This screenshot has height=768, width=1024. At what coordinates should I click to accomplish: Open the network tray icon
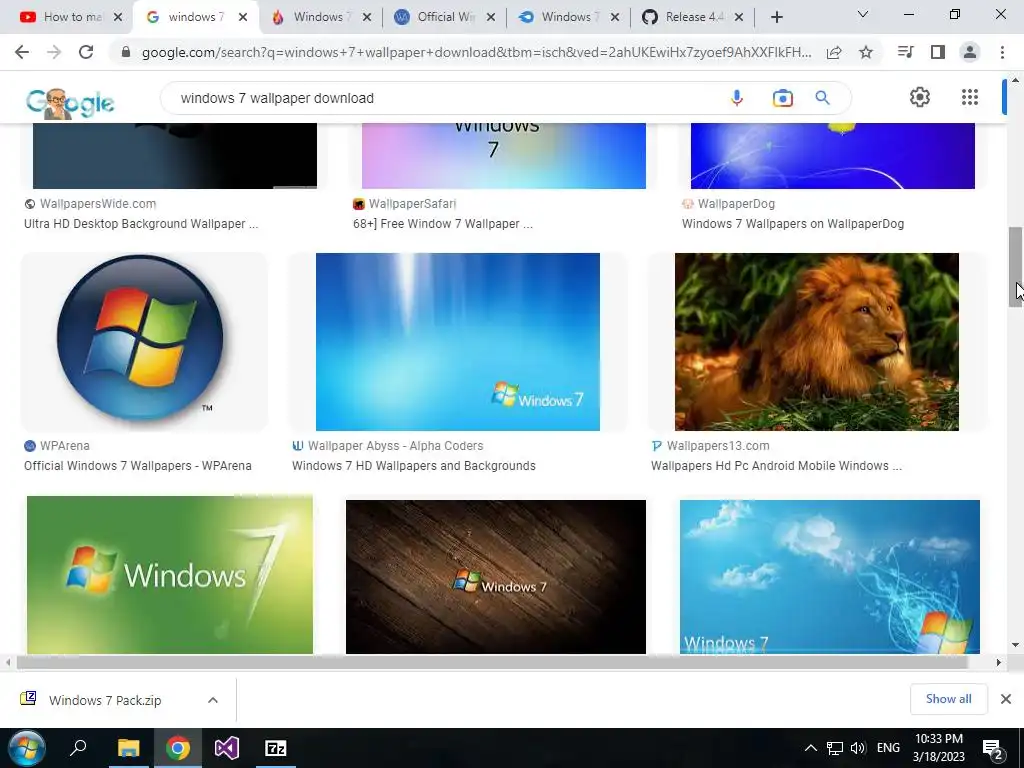[835, 748]
